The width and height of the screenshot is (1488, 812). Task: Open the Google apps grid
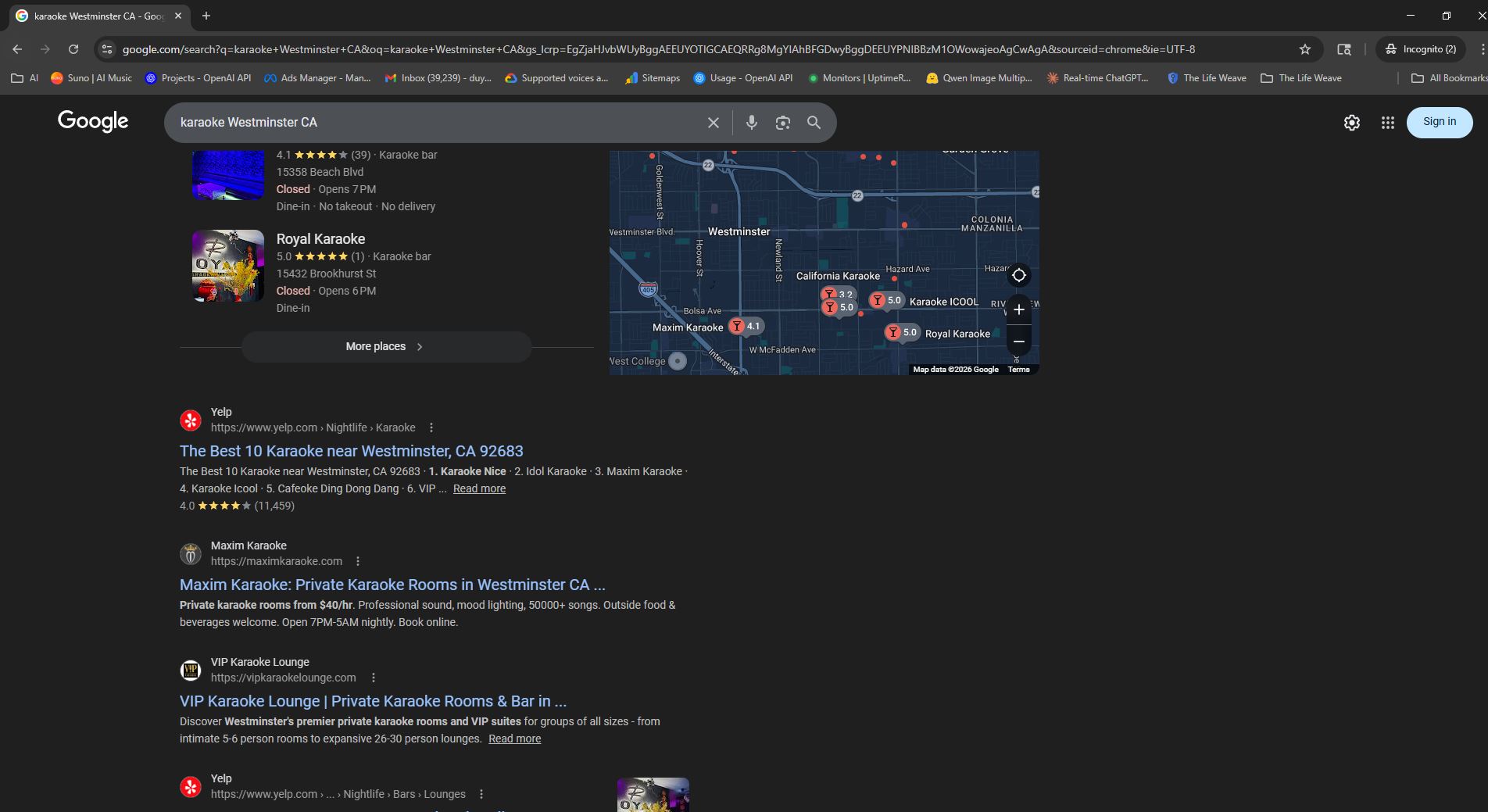coord(1387,123)
